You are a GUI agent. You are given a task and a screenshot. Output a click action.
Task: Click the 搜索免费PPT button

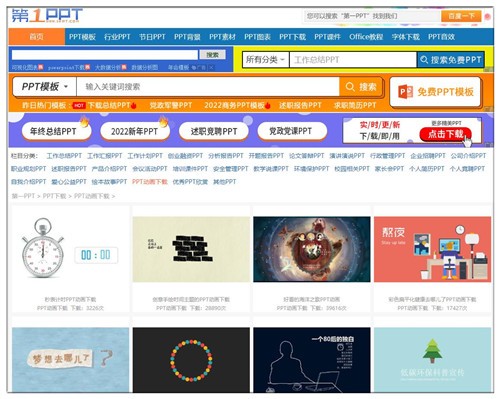[x=451, y=60]
